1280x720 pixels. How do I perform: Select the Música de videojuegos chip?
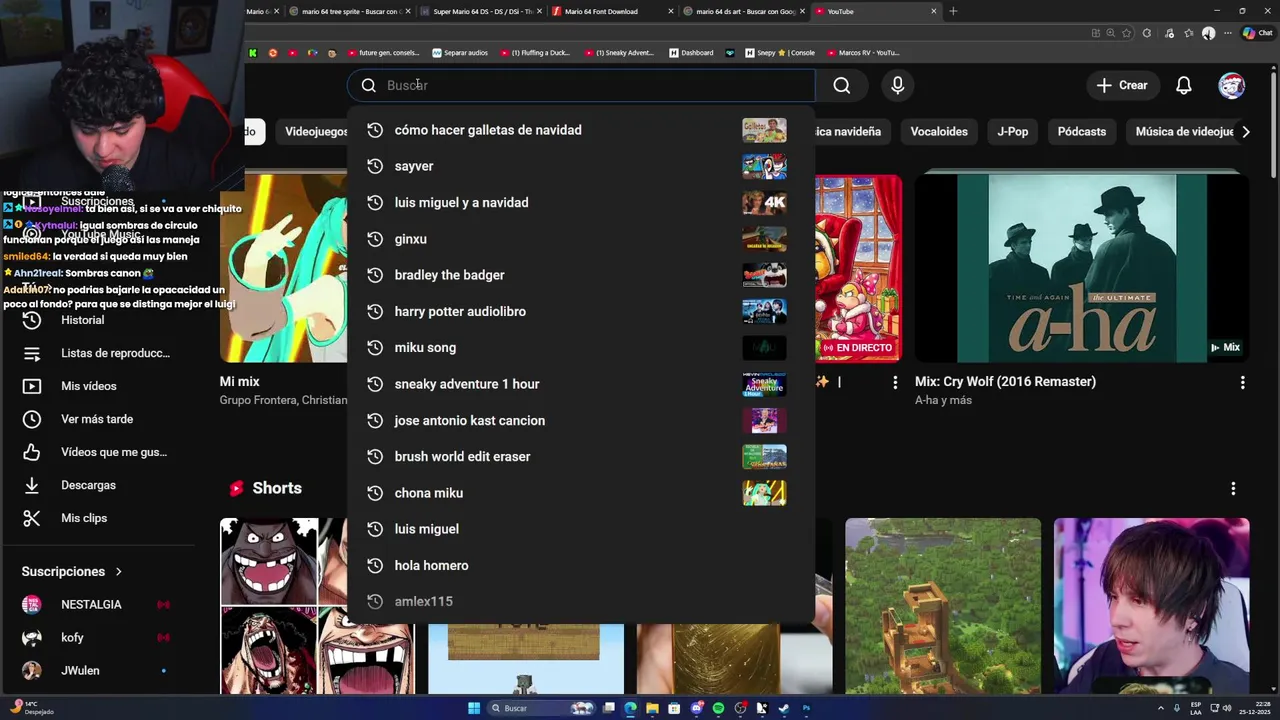(x=1180, y=131)
